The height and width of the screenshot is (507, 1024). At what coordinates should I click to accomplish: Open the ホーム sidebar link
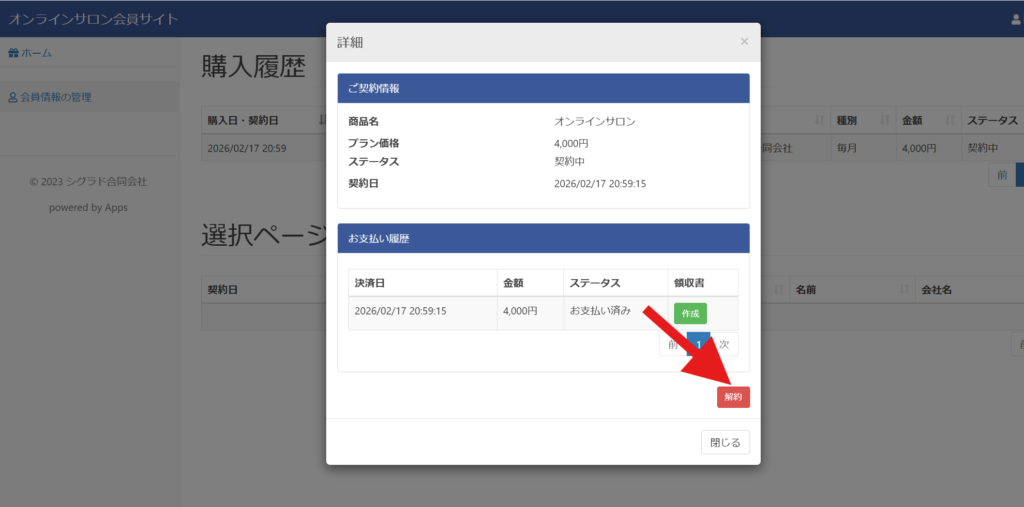pyautogui.click(x=36, y=53)
